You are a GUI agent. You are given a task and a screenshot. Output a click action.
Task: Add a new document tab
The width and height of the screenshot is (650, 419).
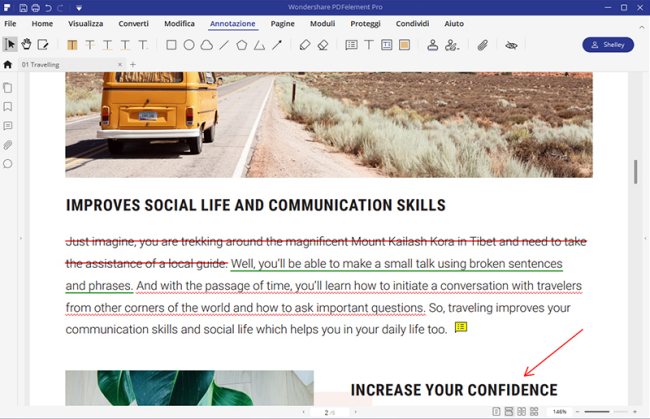132,65
